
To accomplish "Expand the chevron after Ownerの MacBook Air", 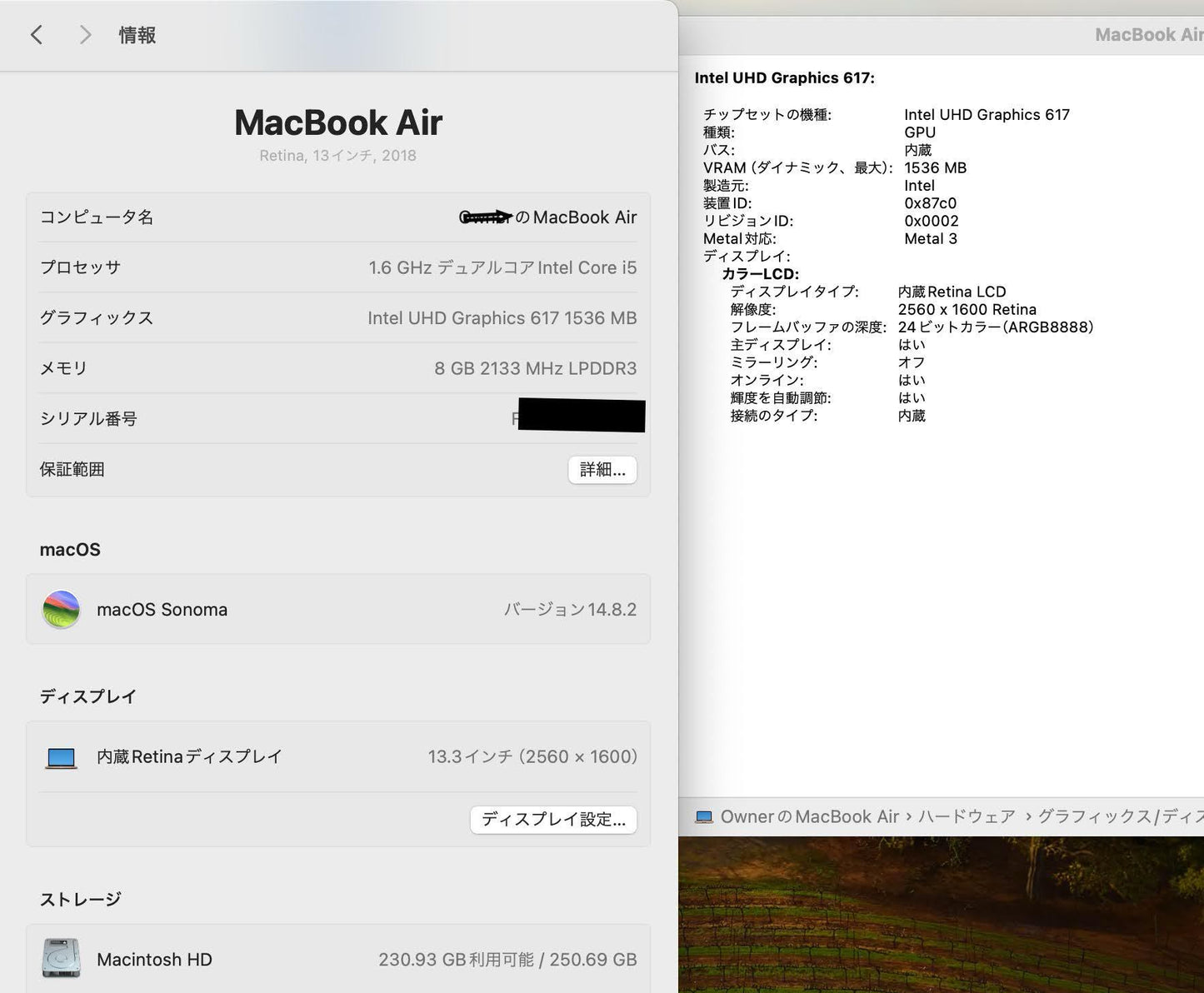I will [908, 816].
